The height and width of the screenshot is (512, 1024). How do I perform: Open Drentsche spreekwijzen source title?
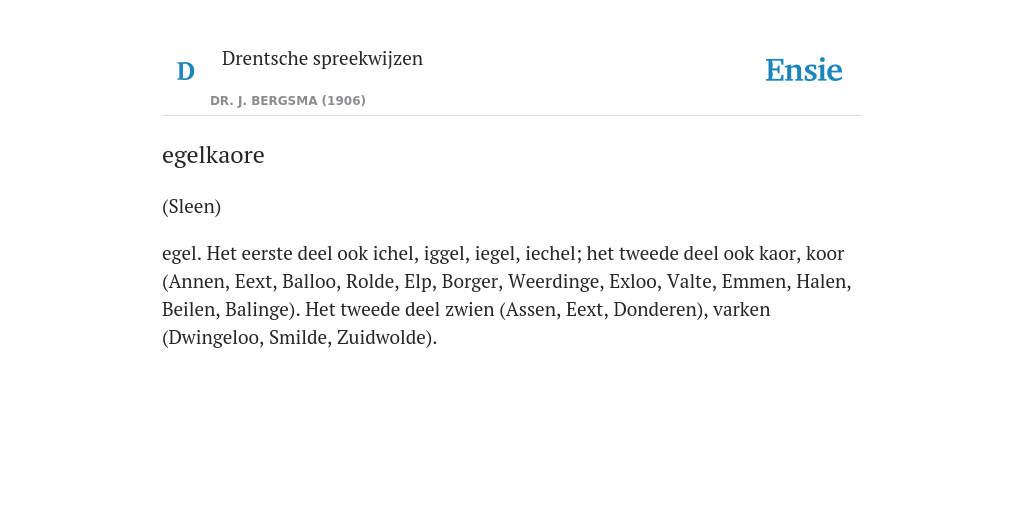coord(322,58)
